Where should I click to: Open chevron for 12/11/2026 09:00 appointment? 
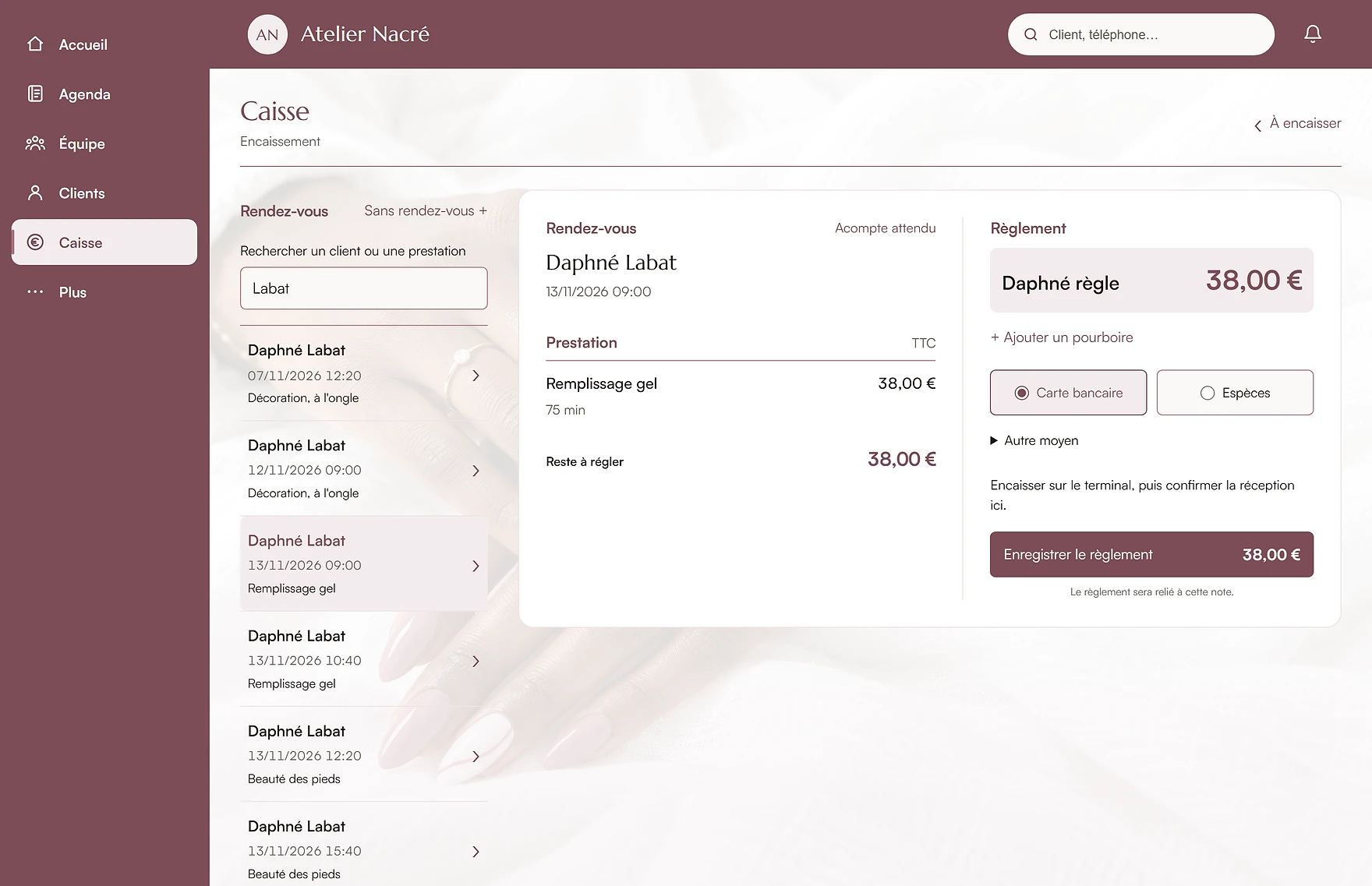pos(476,471)
